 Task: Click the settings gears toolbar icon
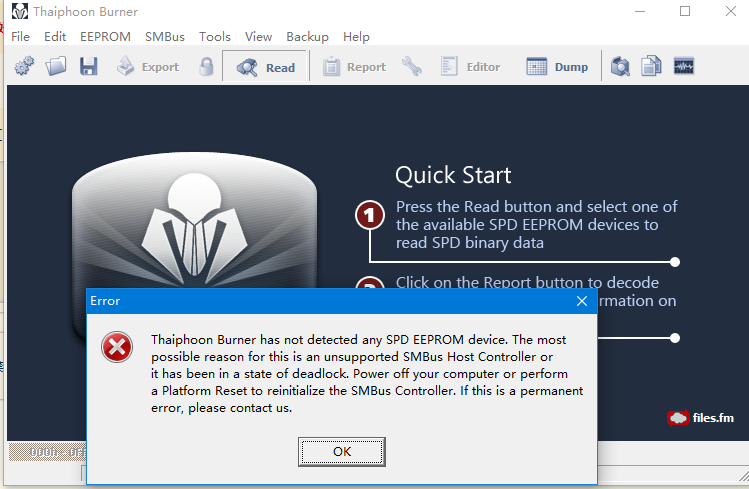tap(24, 66)
